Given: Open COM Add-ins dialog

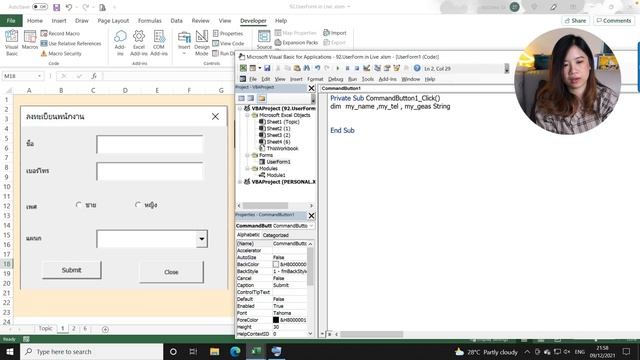Looking at the screenshot, I should tap(159, 42).
